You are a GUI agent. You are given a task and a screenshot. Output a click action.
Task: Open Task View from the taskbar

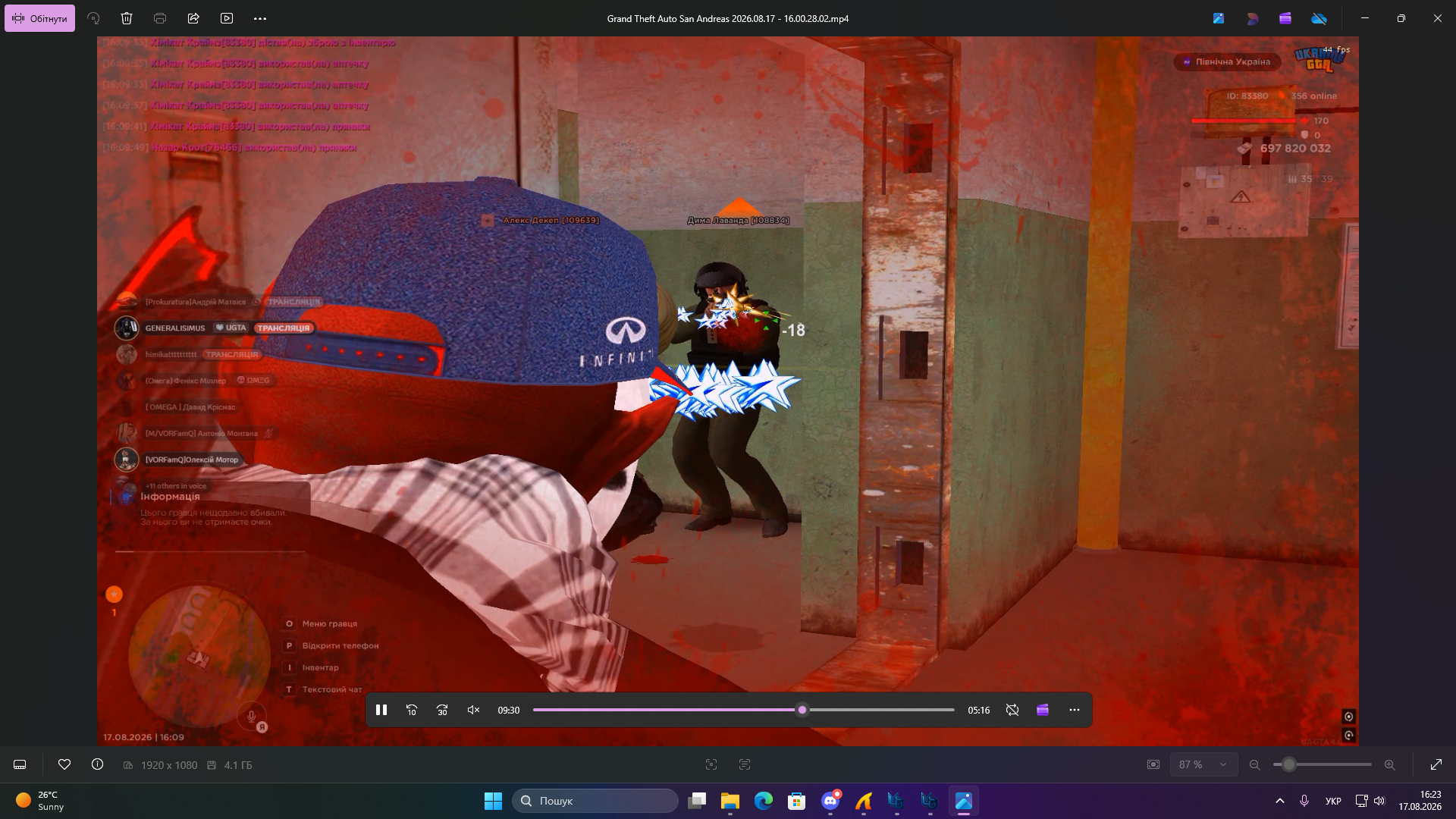point(697,801)
